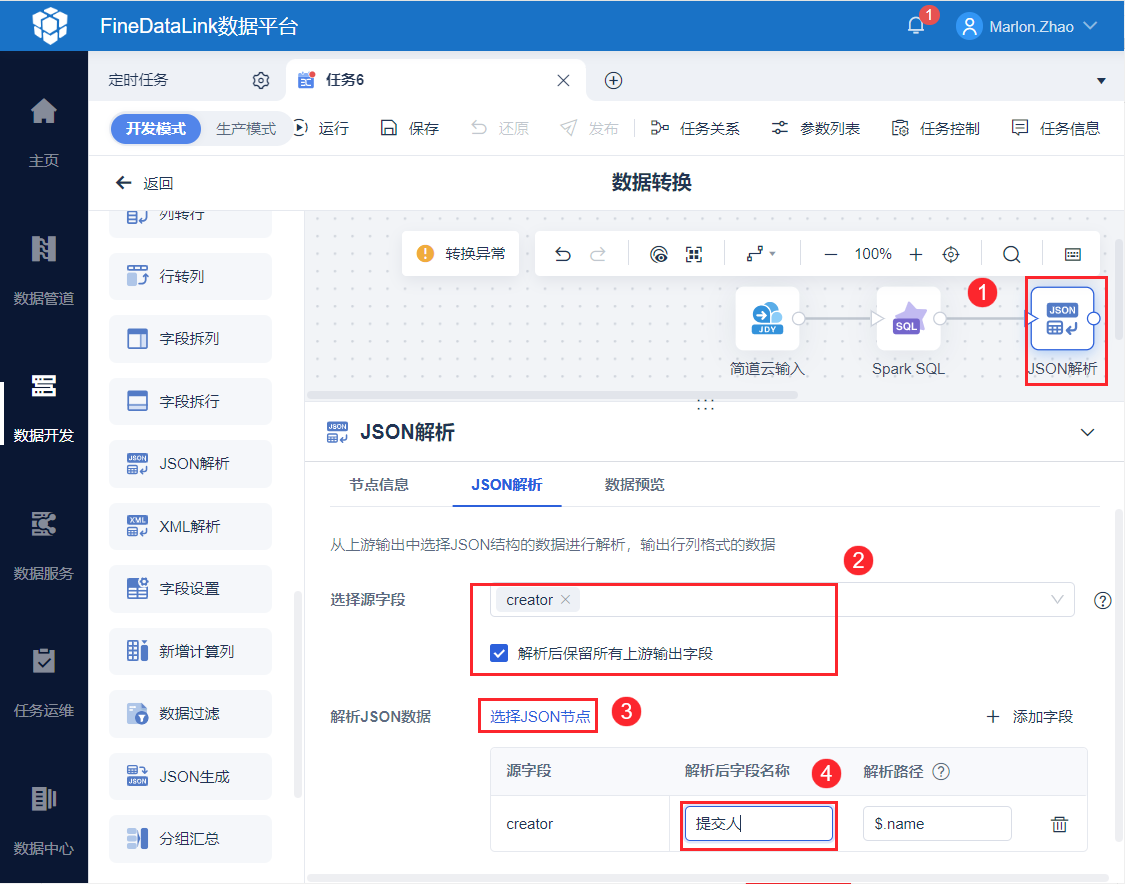Open 数据管道 in the sidebar

click(x=44, y=269)
